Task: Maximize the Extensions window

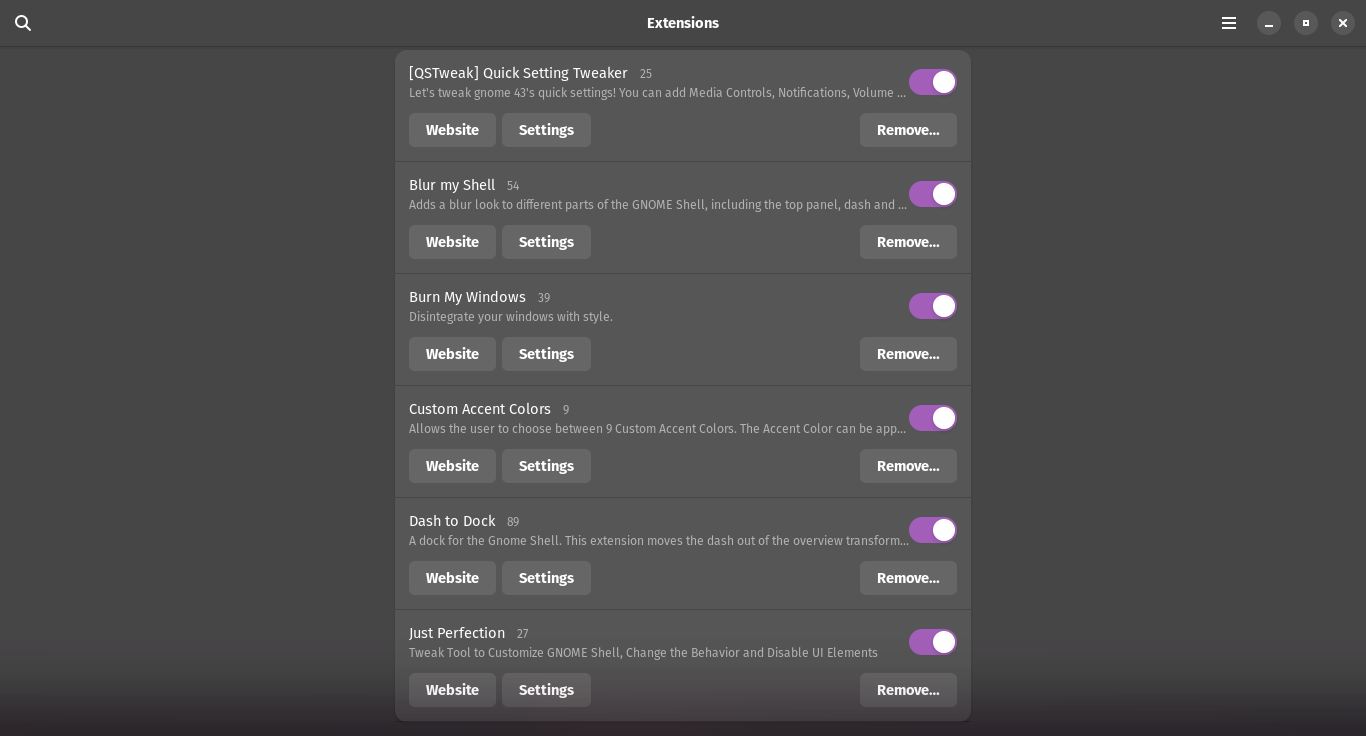Action: [1306, 23]
